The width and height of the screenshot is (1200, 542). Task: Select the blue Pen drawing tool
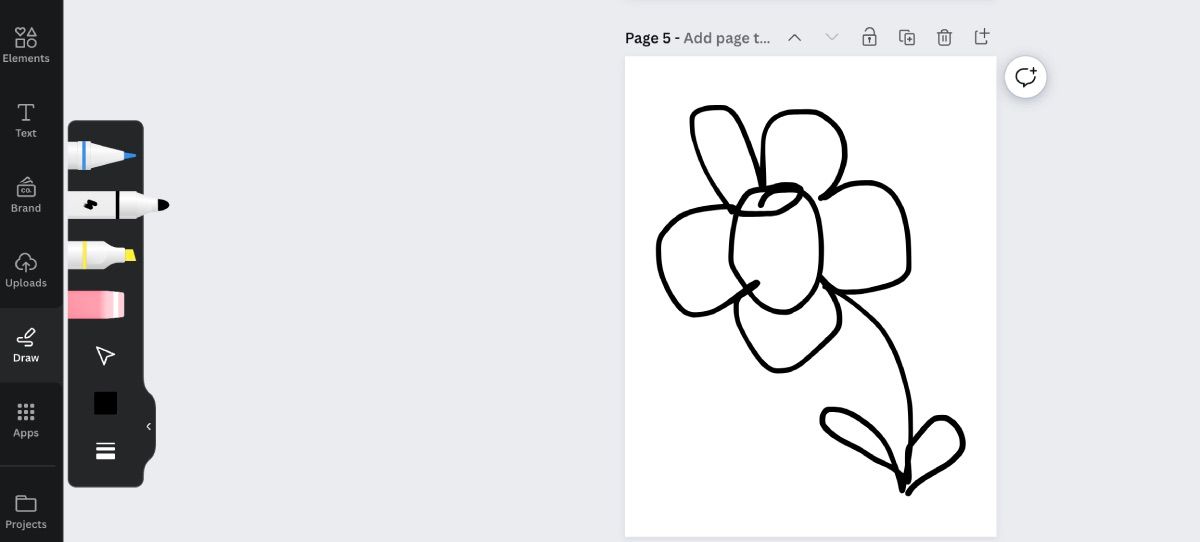point(101,156)
